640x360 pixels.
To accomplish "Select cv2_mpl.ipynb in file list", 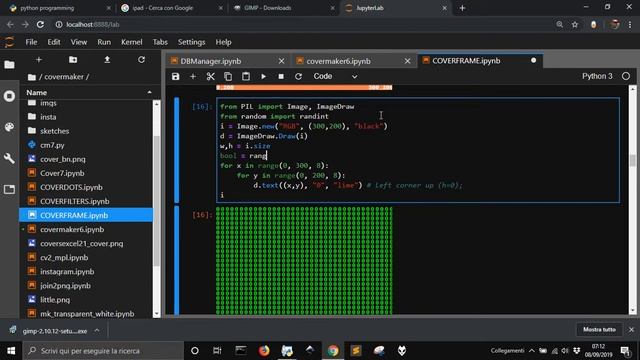I will (x=87, y=258).
